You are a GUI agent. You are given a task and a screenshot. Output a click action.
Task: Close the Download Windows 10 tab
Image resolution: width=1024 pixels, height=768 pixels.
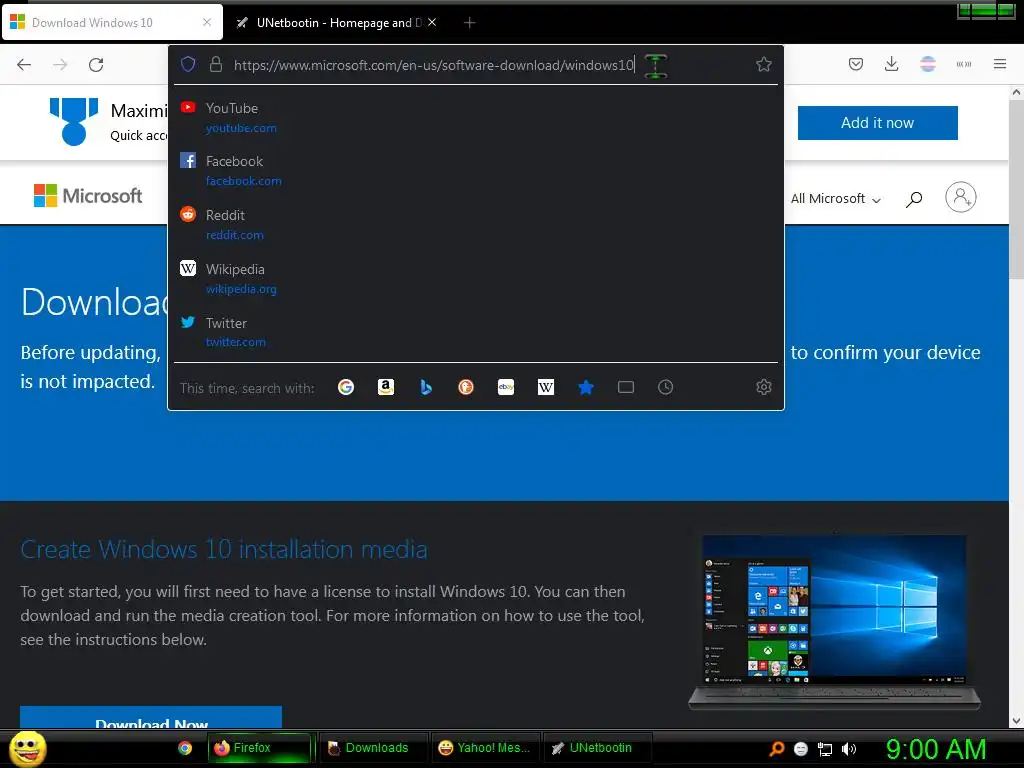click(x=206, y=22)
